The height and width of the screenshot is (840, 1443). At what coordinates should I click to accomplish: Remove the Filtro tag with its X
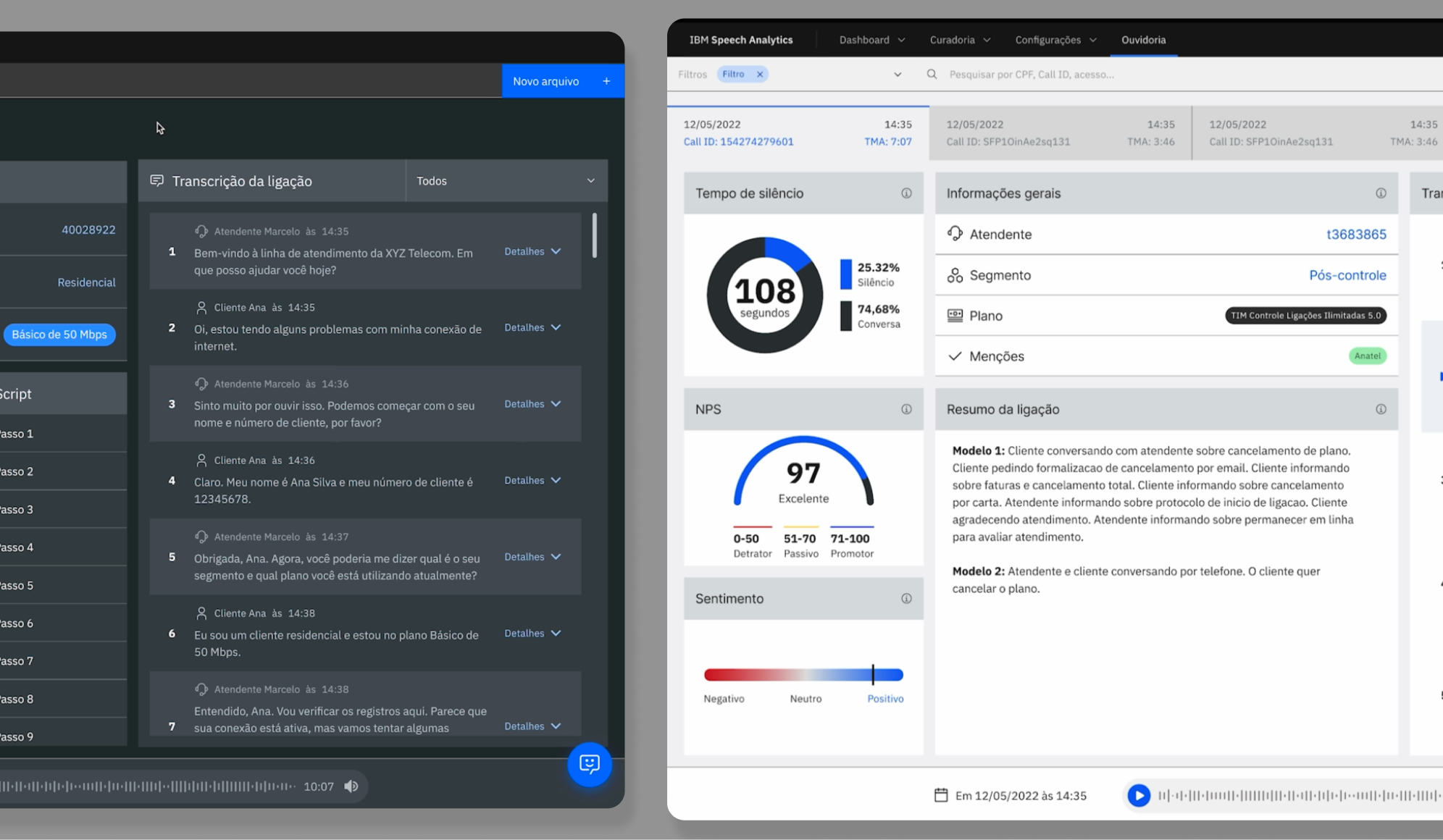pos(760,75)
